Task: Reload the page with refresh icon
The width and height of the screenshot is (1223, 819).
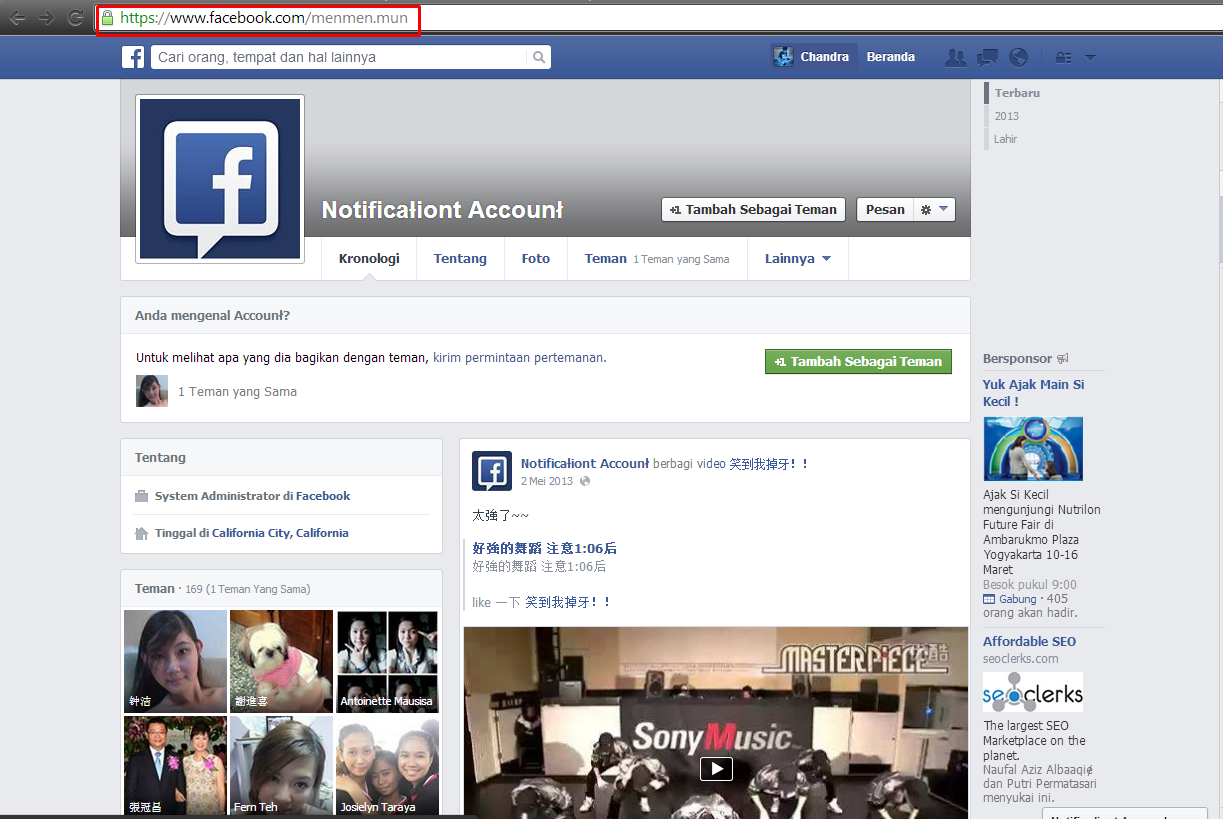Action: pyautogui.click(x=76, y=18)
